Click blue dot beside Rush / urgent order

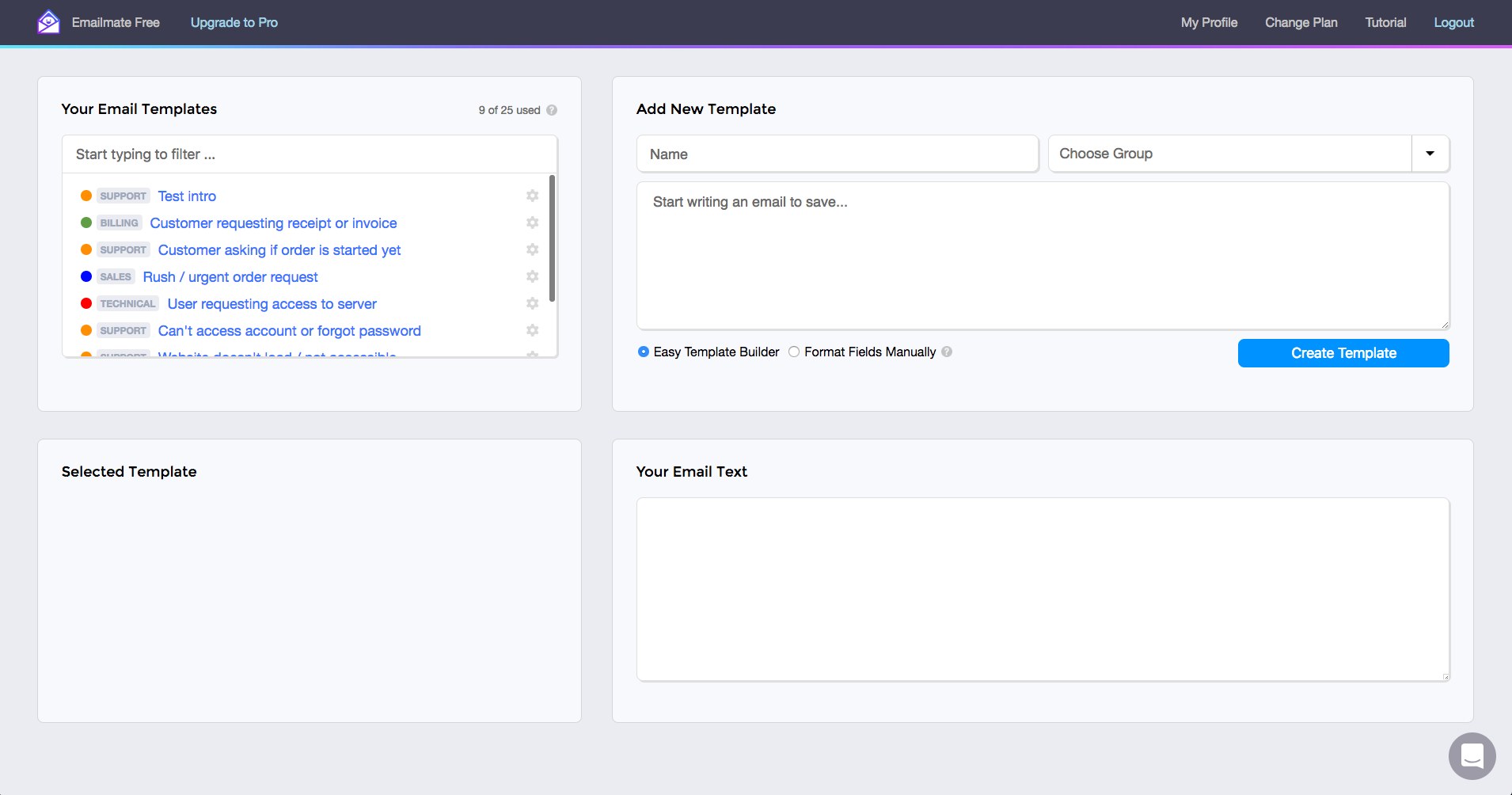tap(86, 276)
